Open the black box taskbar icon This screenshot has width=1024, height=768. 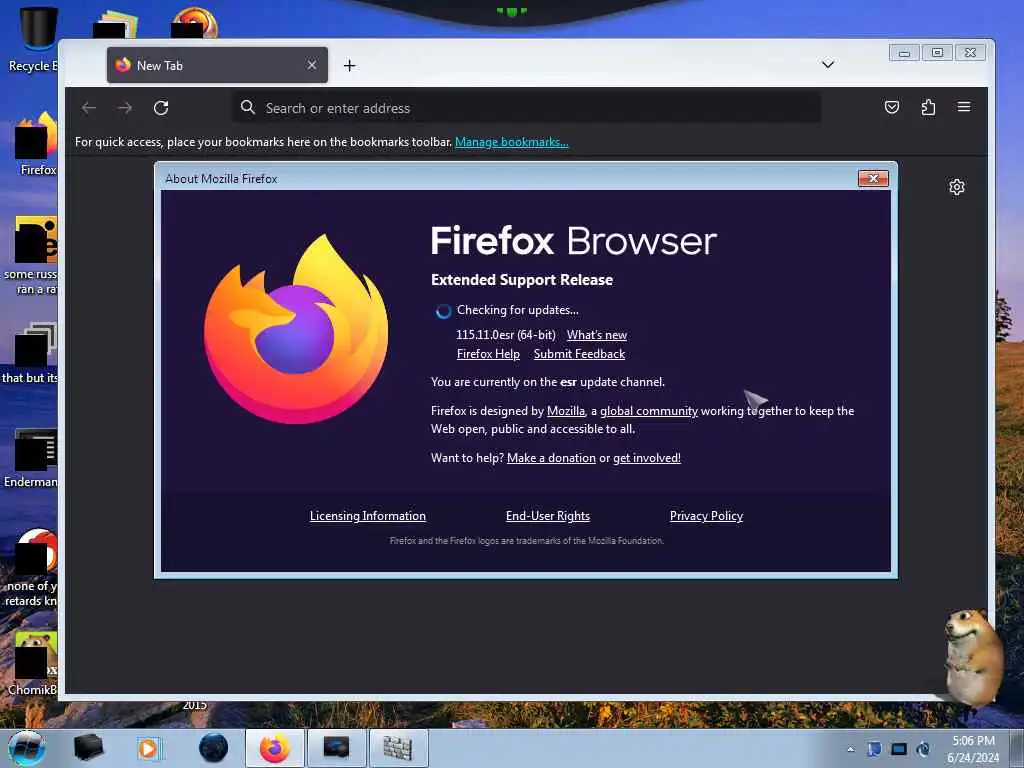[88, 748]
